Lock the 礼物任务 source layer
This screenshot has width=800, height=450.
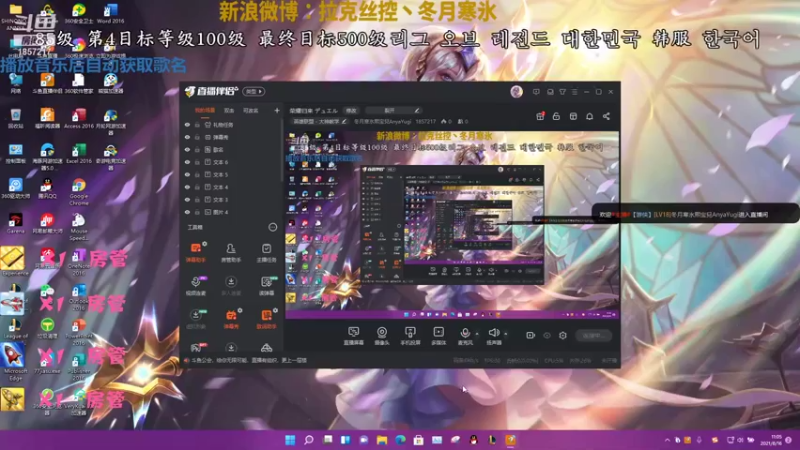[x=197, y=124]
